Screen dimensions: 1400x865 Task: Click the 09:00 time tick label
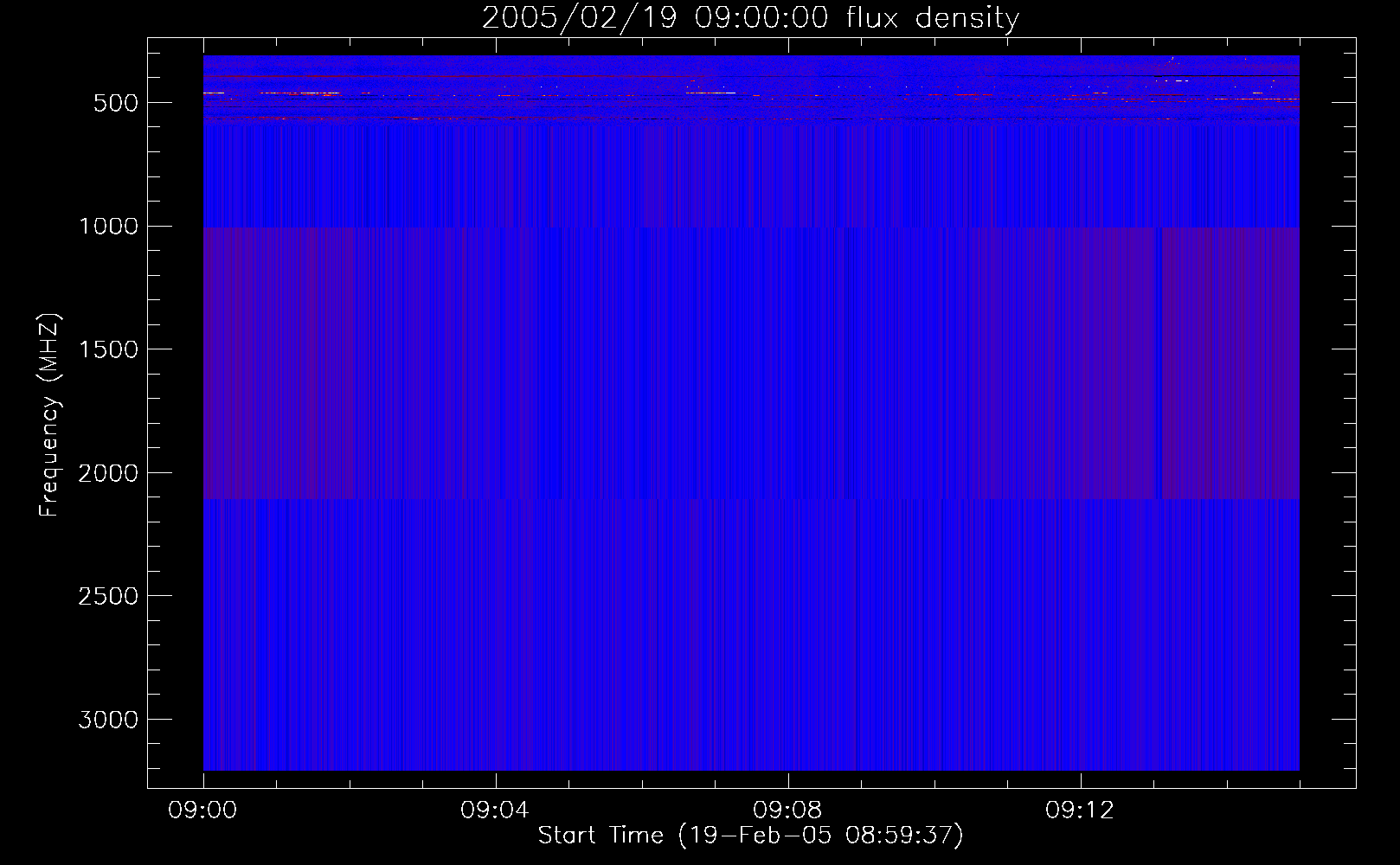(202, 811)
